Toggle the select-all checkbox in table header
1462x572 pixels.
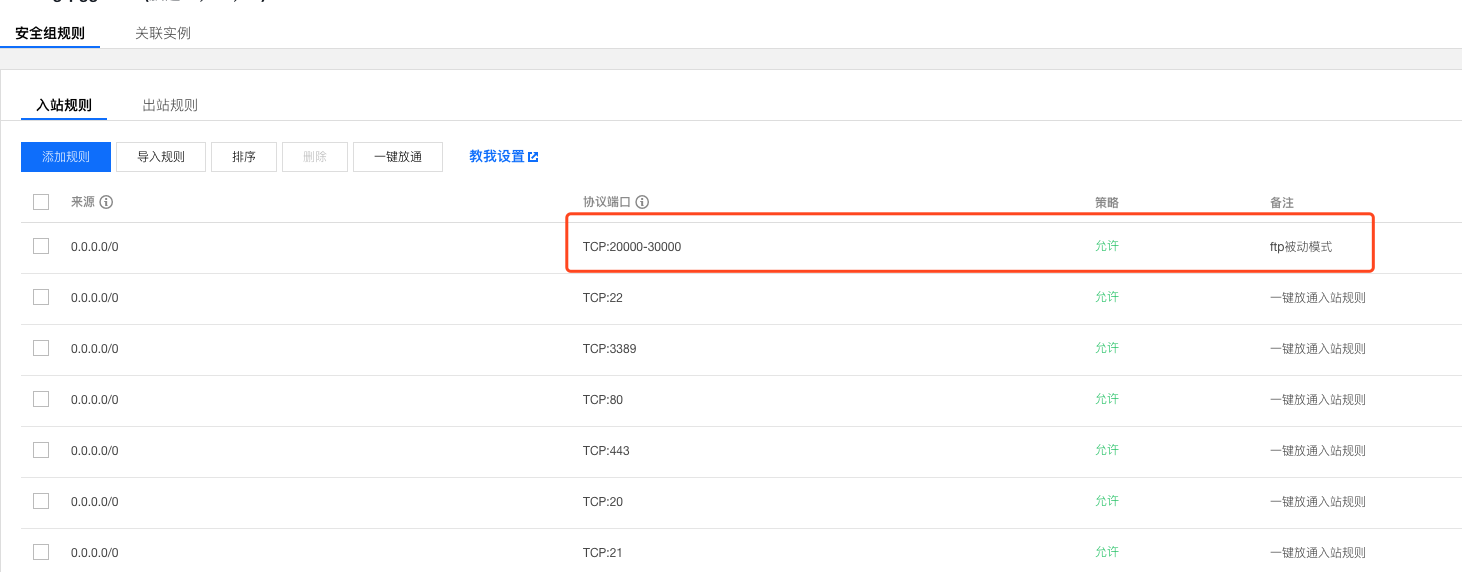coord(41,202)
